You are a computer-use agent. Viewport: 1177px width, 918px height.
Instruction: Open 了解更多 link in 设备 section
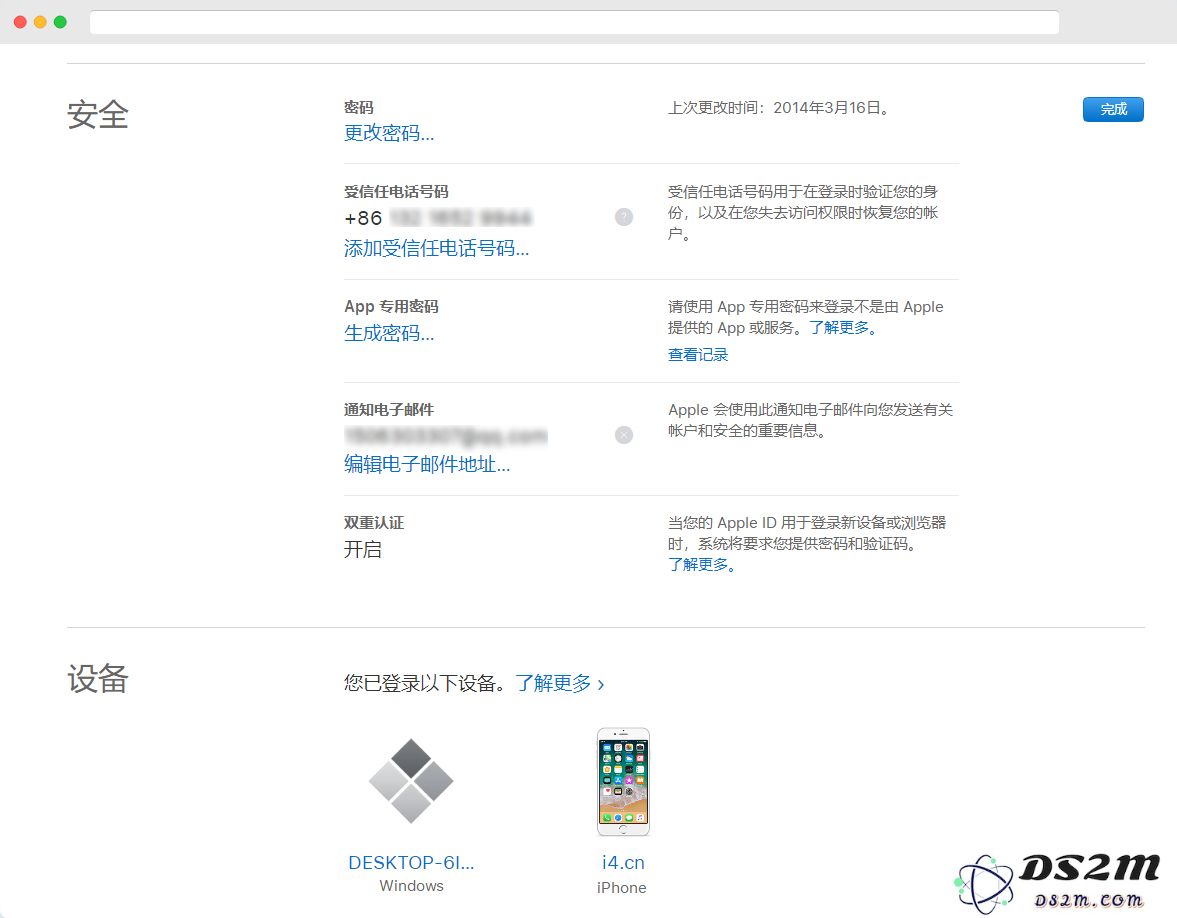click(560, 684)
